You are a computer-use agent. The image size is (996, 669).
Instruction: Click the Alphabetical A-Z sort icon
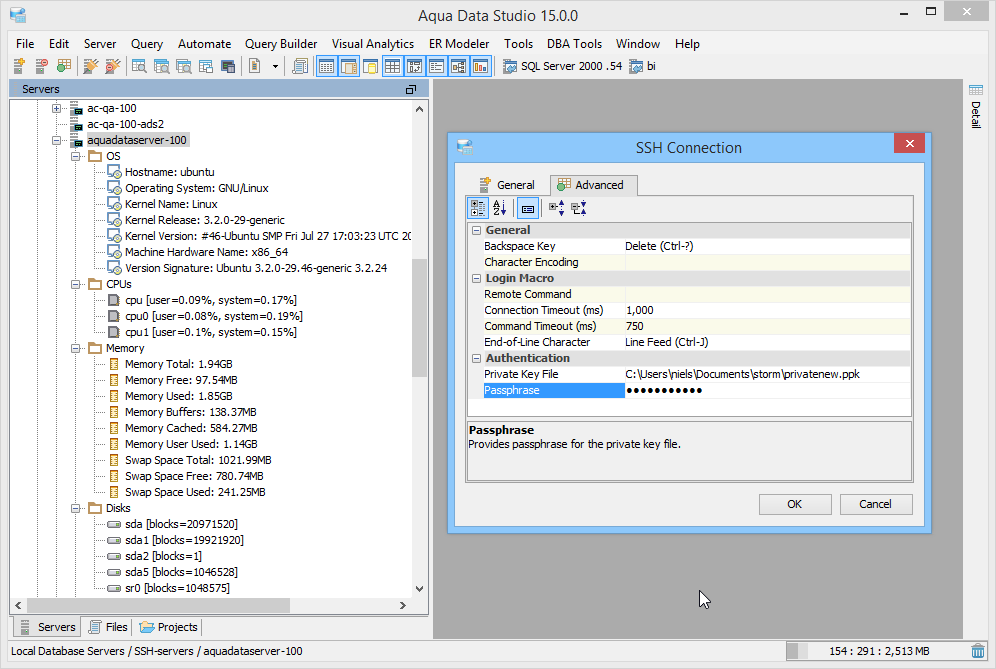(500, 208)
